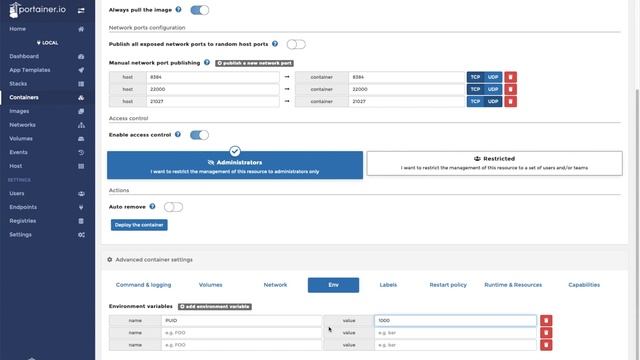
Task: Click the value field containing 1000
Action: pos(456,321)
